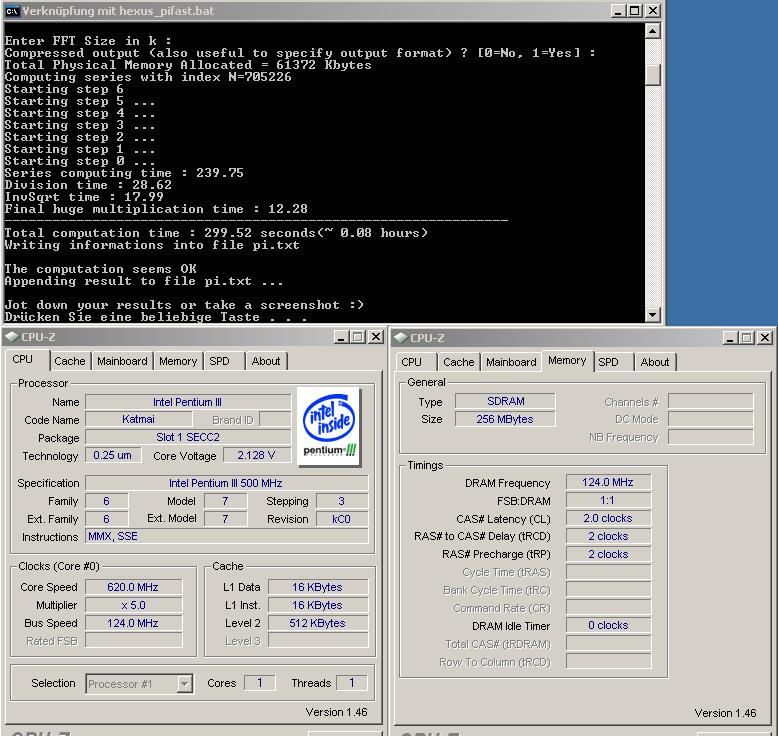
Task: Click the command prompt window icon
Action: 12,10
